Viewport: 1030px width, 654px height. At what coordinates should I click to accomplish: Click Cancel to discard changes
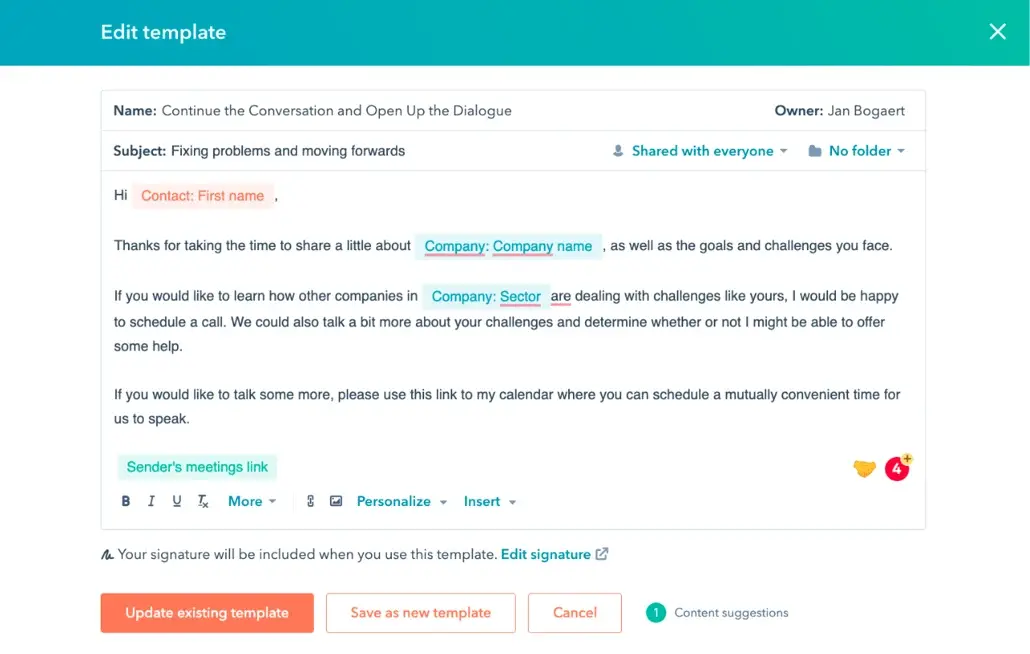point(574,613)
